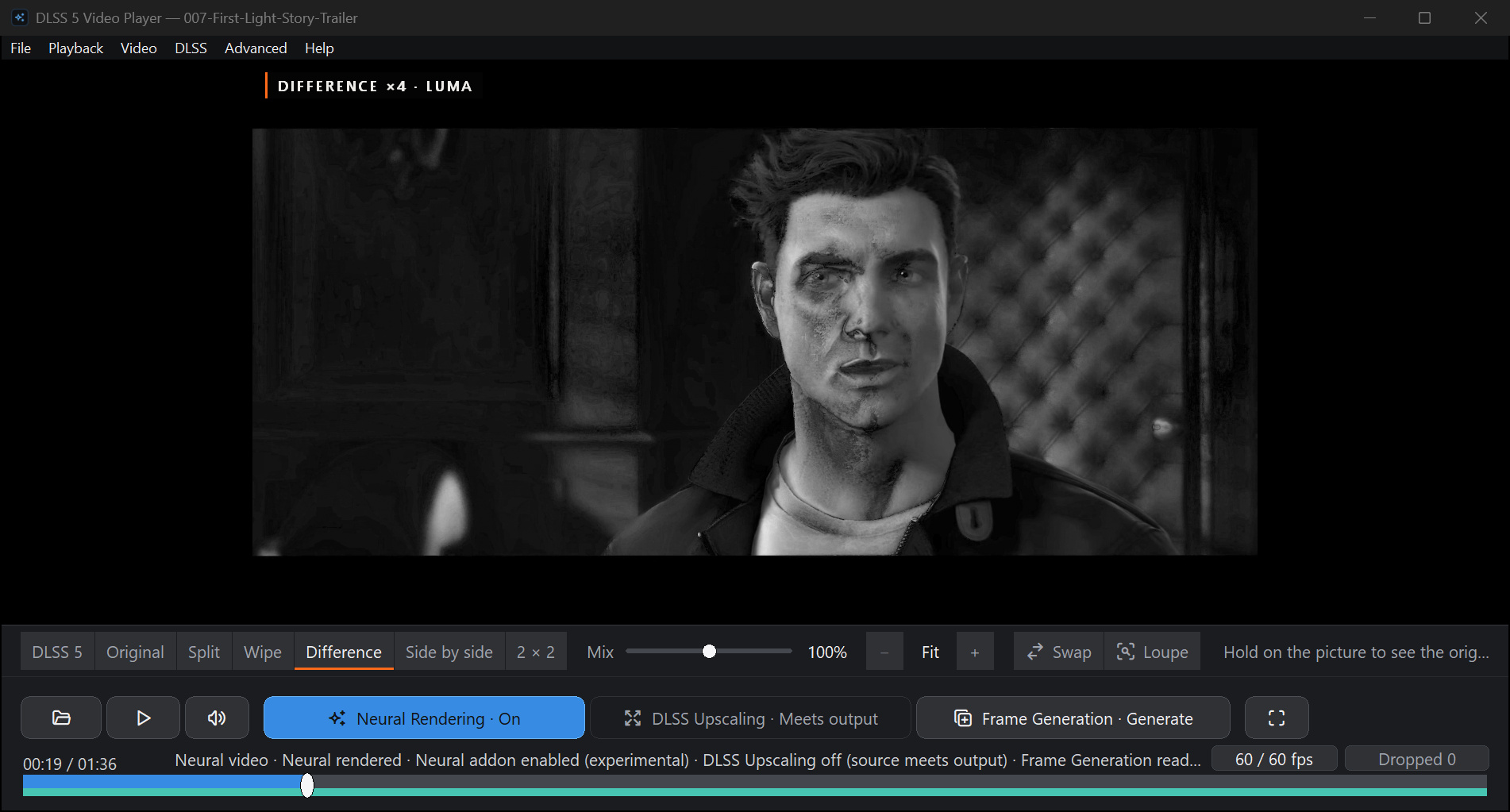Click the Fit zoom button
Image resolution: width=1510 pixels, height=812 pixels.
(x=930, y=652)
